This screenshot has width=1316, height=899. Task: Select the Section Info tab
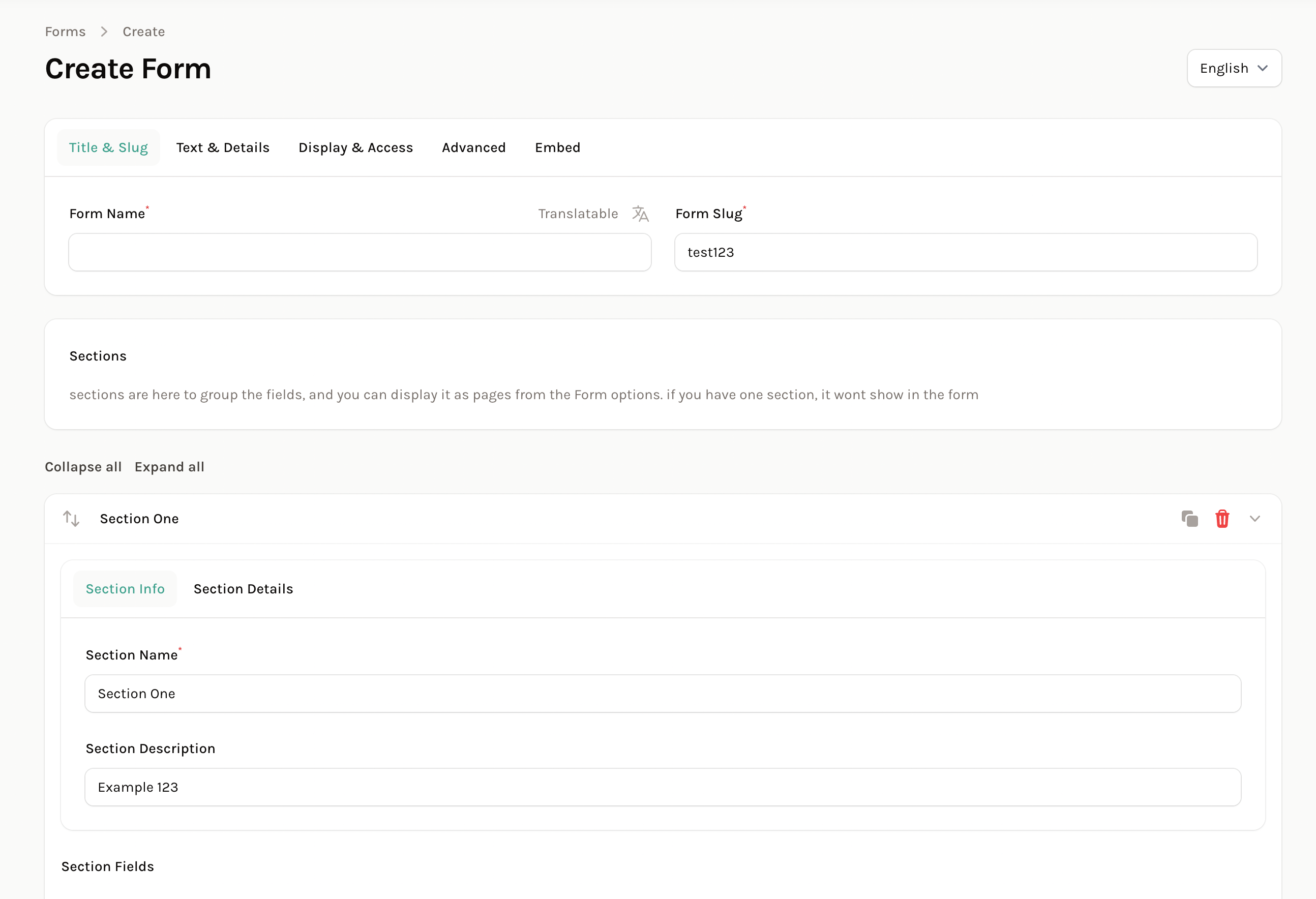coord(125,589)
